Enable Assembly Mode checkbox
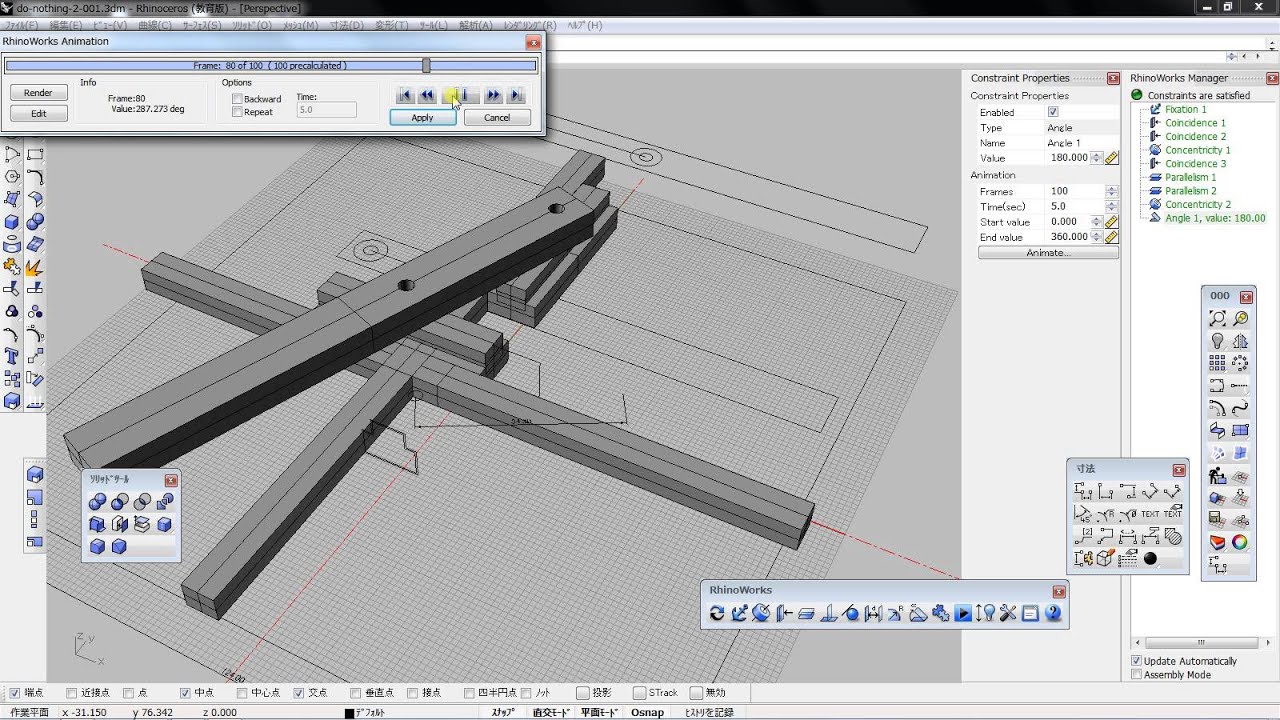 click(1136, 675)
